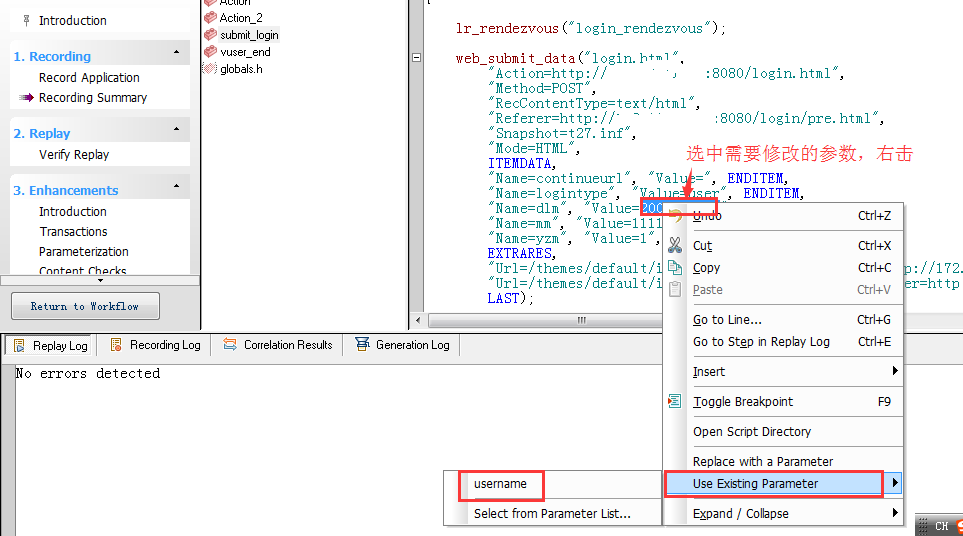Select Action_2 in the script tree
The image size is (963, 536).
[241, 18]
